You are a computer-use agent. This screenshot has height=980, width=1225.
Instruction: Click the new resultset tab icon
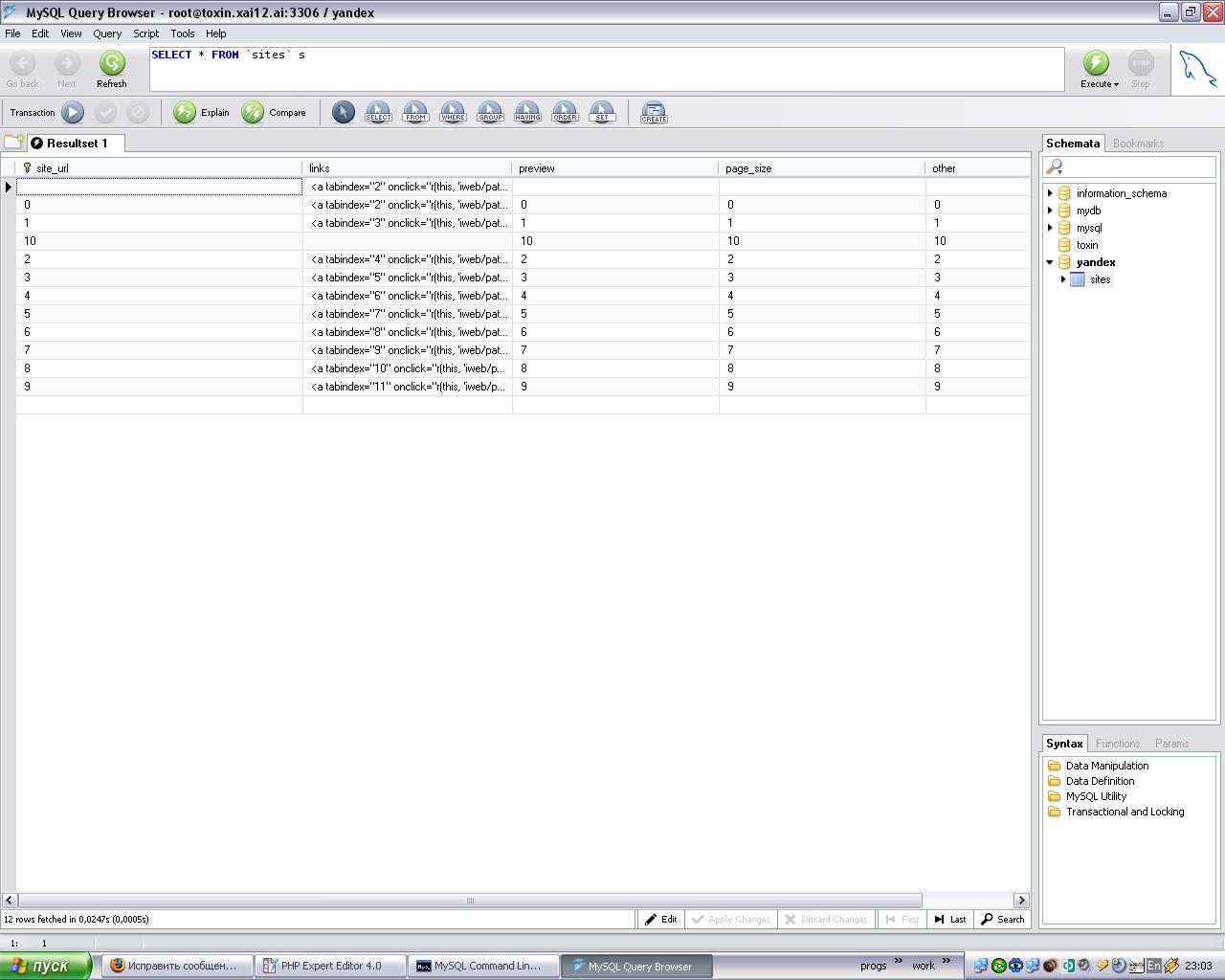point(13,143)
